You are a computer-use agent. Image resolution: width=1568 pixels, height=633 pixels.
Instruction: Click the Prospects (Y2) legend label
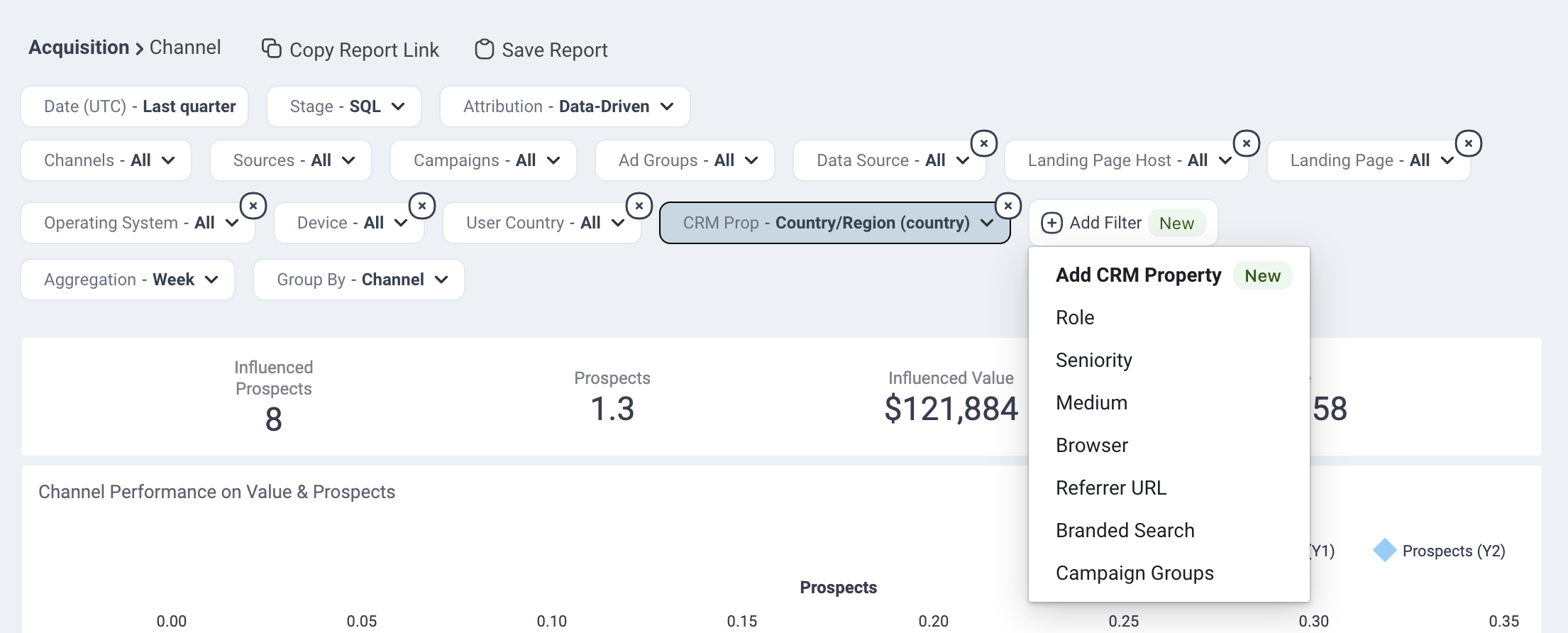click(x=1454, y=551)
